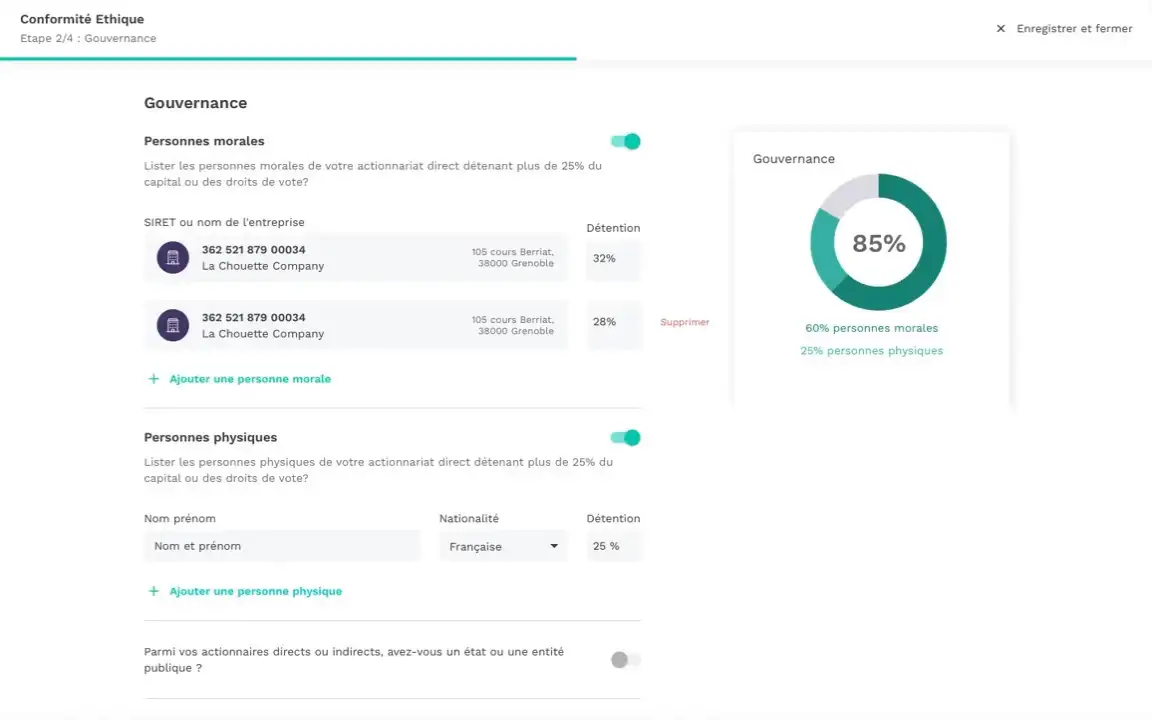This screenshot has width=1152, height=720.
Task: Click the address text in the 32% company row
Action: 513,258
